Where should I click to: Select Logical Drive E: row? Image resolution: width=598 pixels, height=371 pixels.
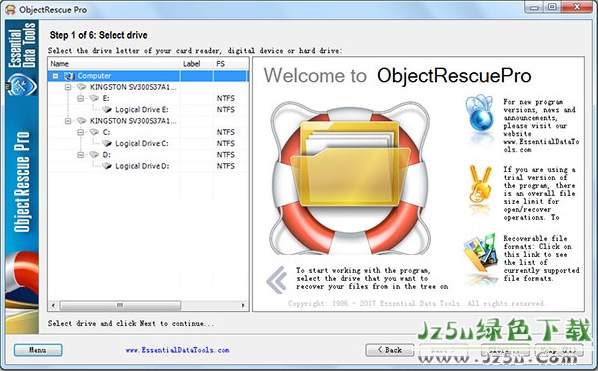click(x=148, y=110)
